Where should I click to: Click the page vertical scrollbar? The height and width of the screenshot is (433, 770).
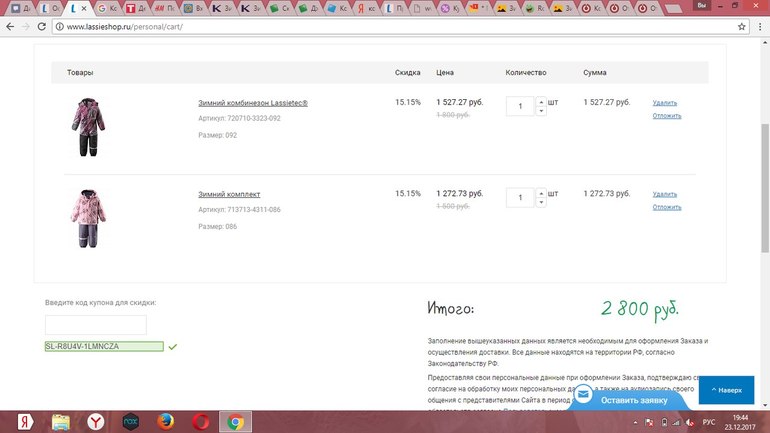(763, 150)
